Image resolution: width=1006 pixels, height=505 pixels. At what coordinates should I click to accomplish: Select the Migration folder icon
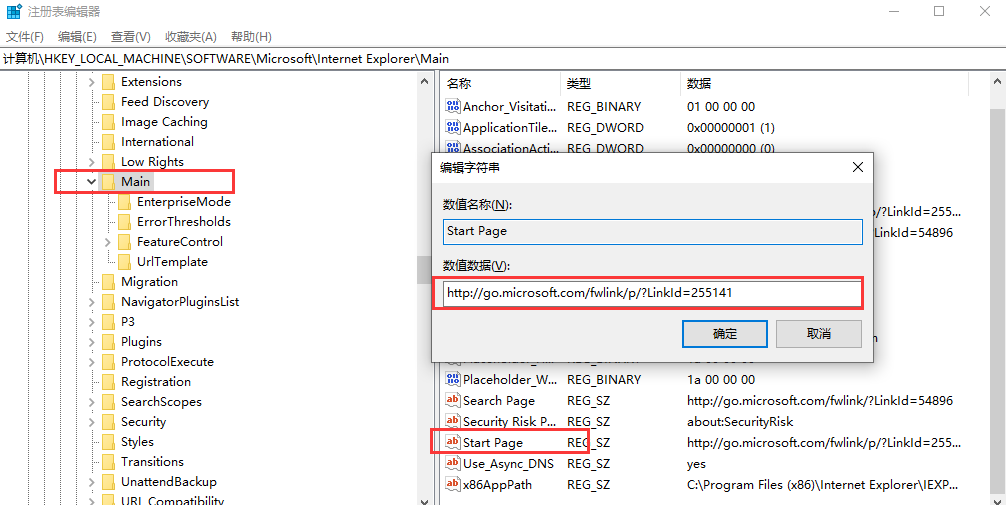[108, 282]
